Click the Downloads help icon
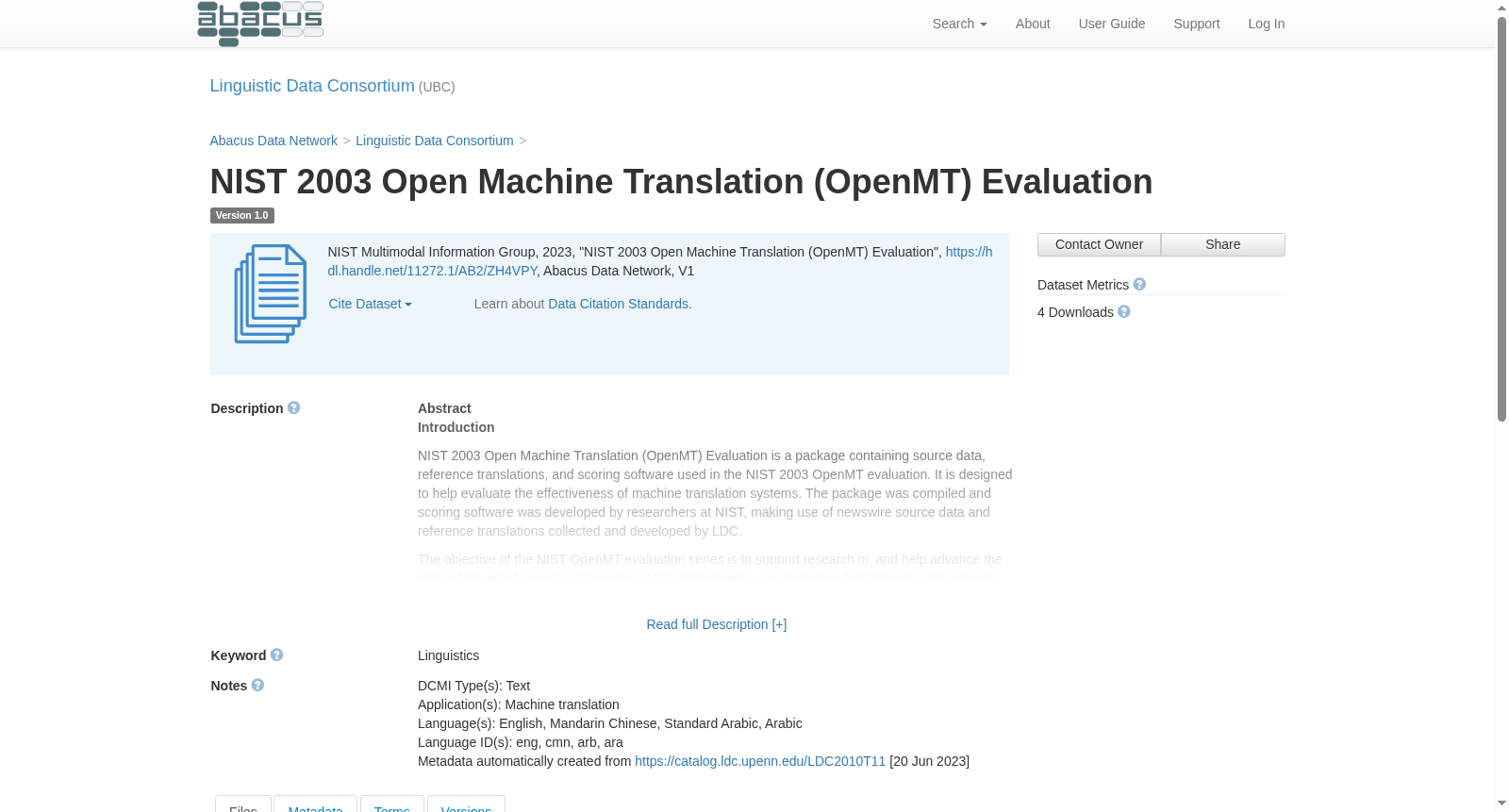This screenshot has height=812, width=1509. 1124,311
